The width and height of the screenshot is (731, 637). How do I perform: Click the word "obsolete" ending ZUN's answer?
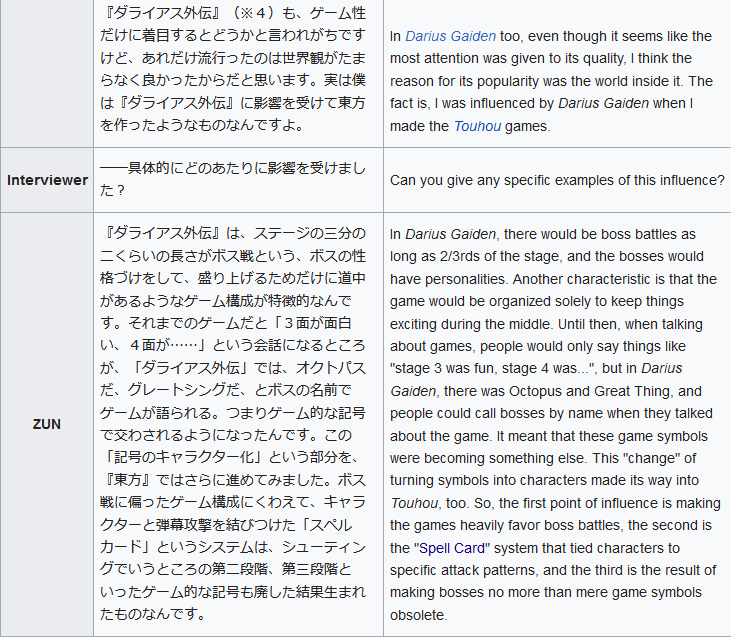coord(420,616)
